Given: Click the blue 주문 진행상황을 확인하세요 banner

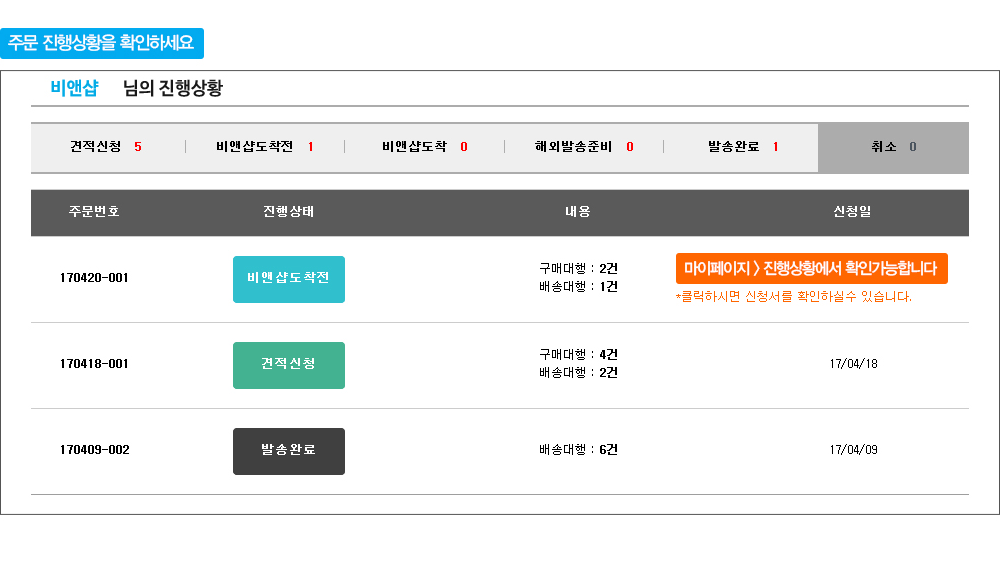Looking at the screenshot, I should point(101,43).
